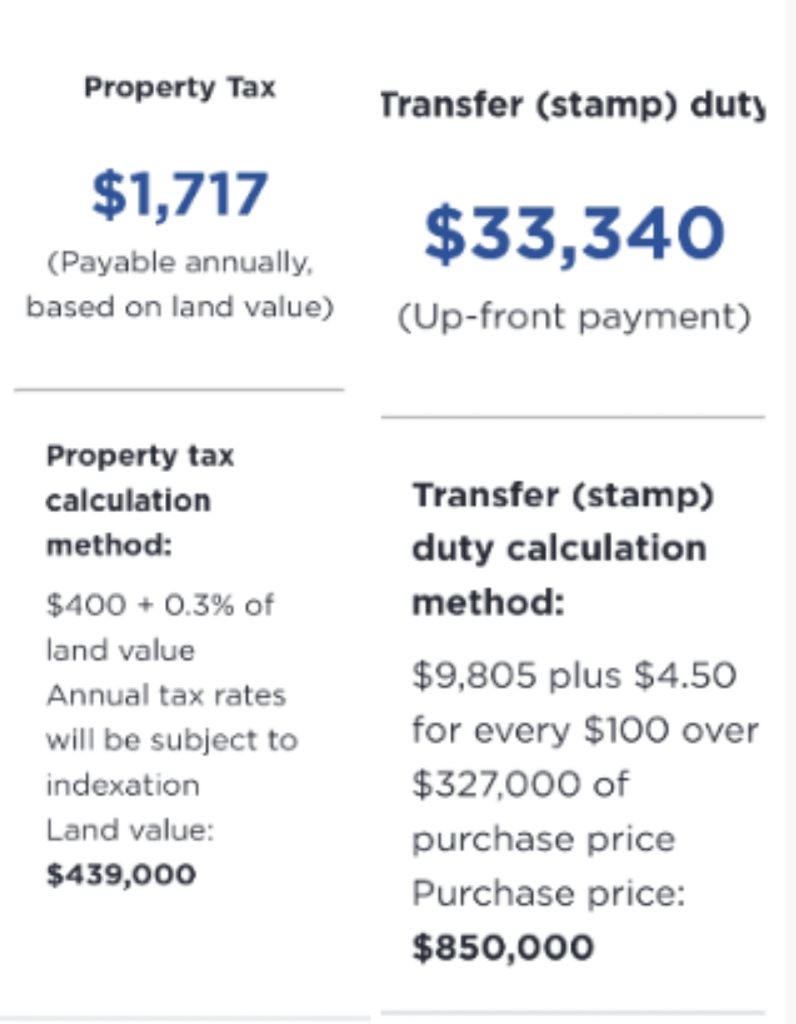Click the 'Transfer (stamp) duty calculation method:' heading
Viewport: 796px width, 1024px height.
coord(562,548)
